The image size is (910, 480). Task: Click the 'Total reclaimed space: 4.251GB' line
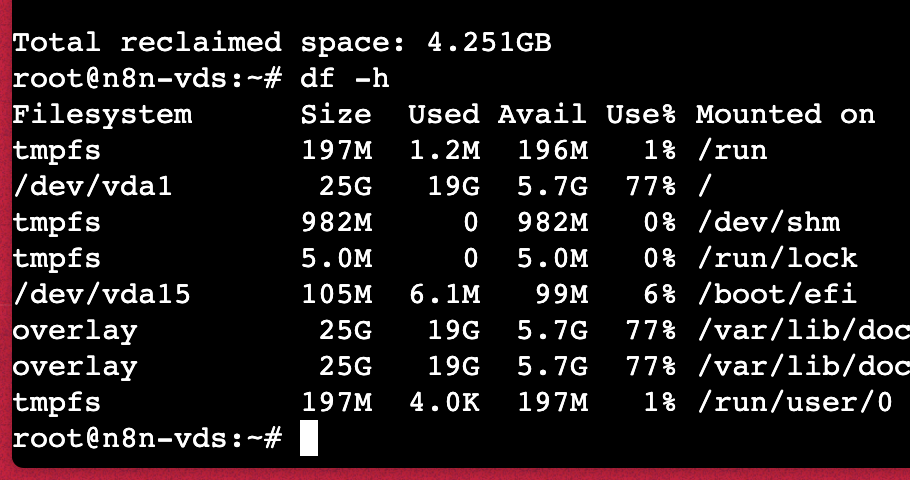click(x=282, y=43)
